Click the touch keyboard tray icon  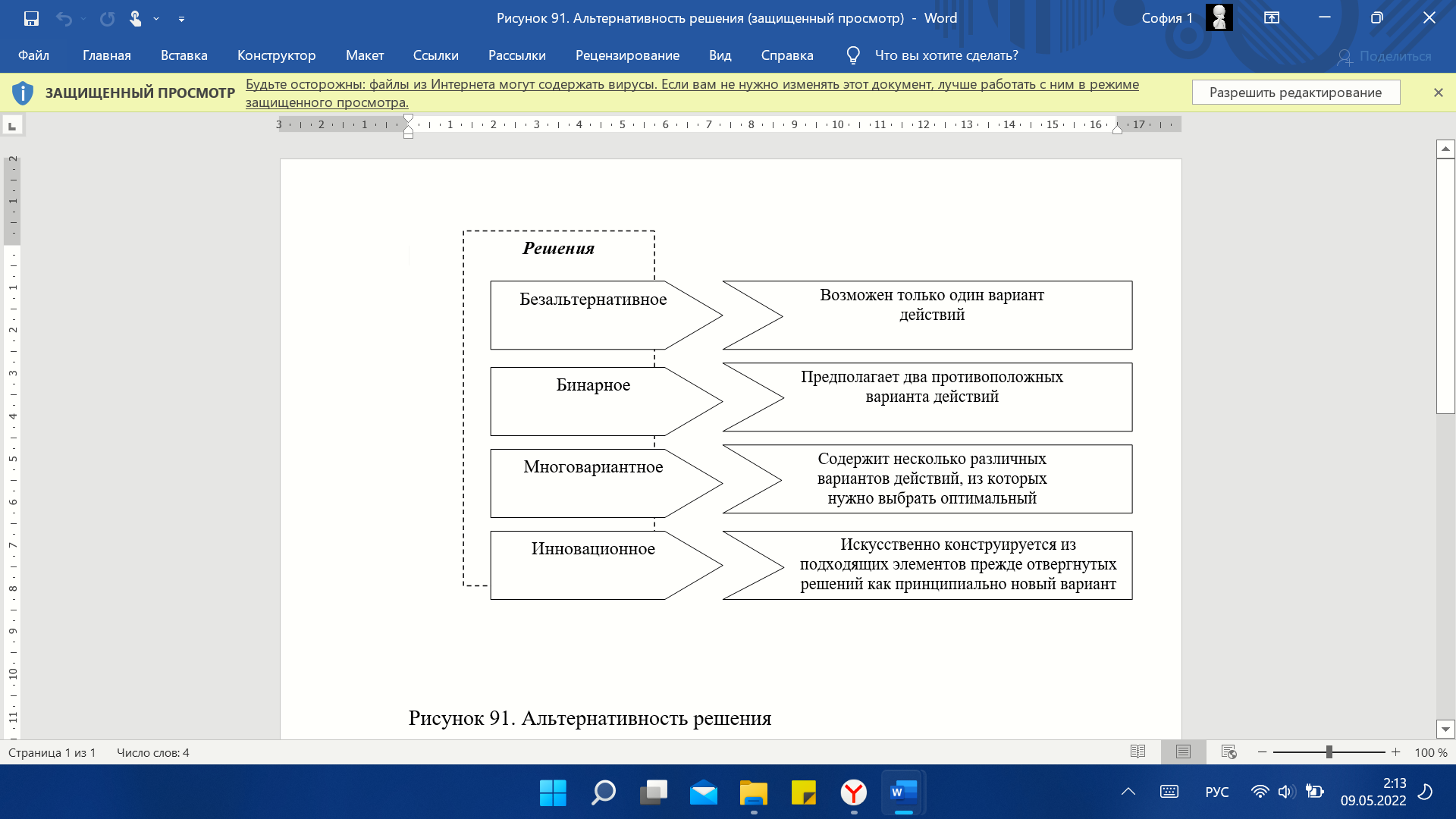point(1169,792)
